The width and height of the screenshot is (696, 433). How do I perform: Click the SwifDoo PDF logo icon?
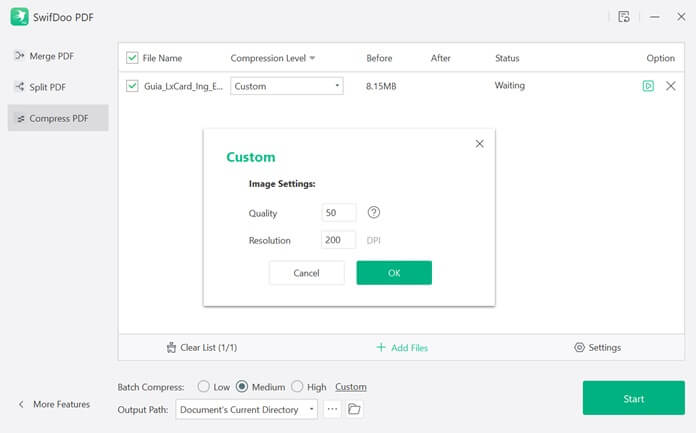[19, 17]
